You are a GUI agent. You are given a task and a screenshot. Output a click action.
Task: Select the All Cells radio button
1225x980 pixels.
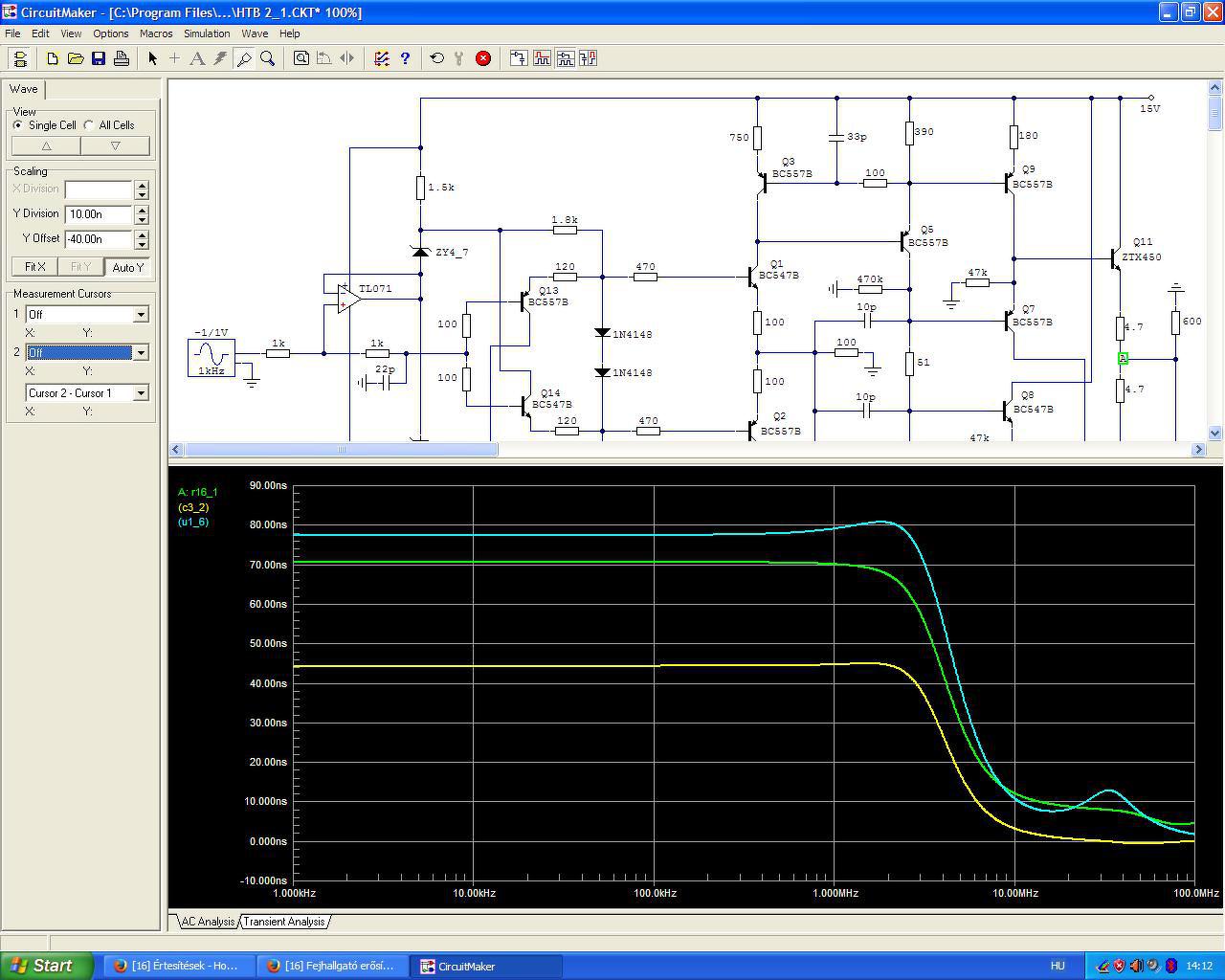coord(89,125)
